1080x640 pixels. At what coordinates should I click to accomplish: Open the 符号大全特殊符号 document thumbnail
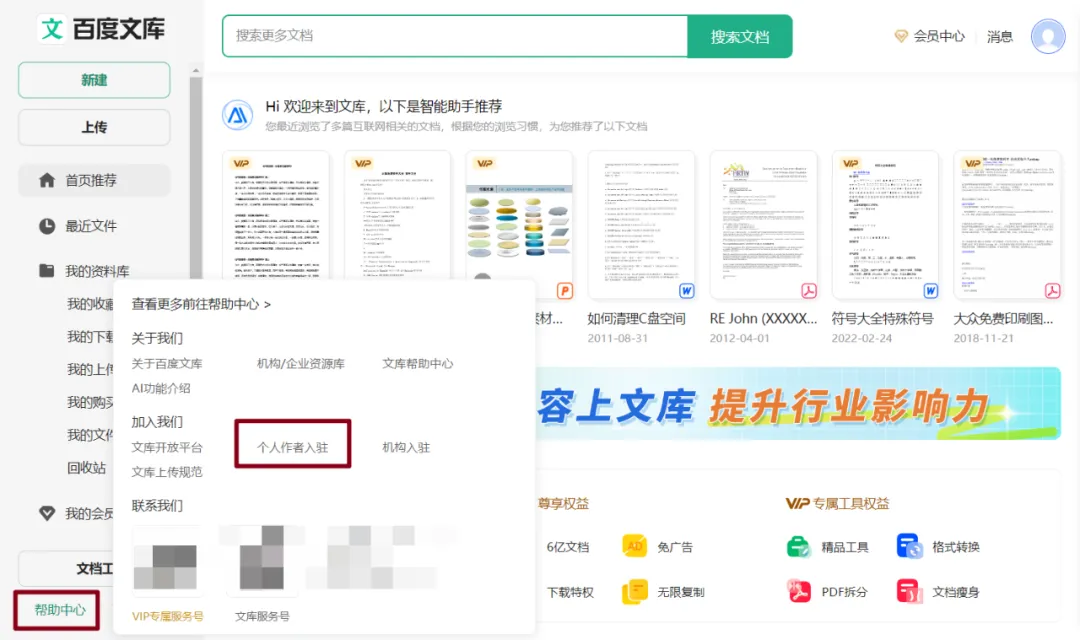pyautogui.click(x=885, y=225)
